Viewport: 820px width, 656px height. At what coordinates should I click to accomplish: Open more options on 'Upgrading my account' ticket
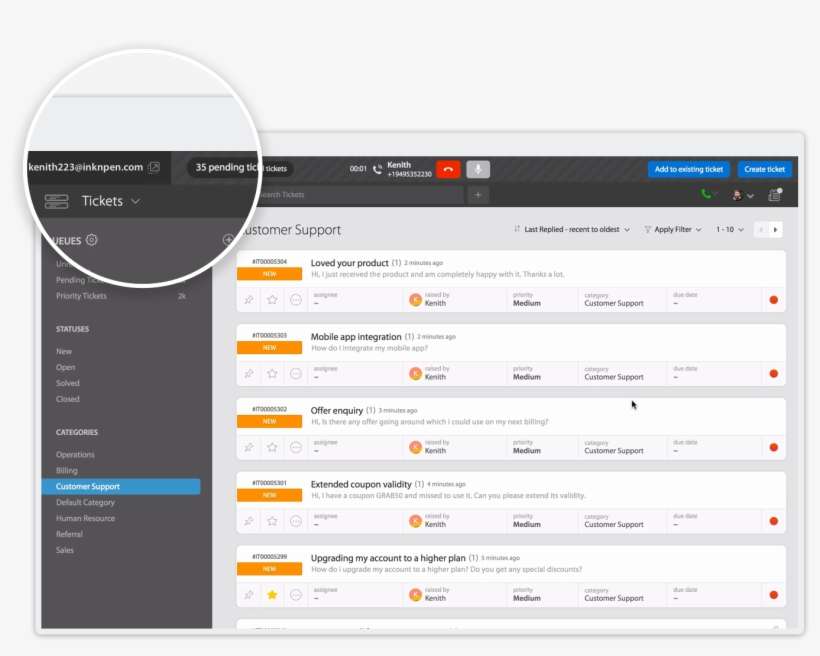296,595
